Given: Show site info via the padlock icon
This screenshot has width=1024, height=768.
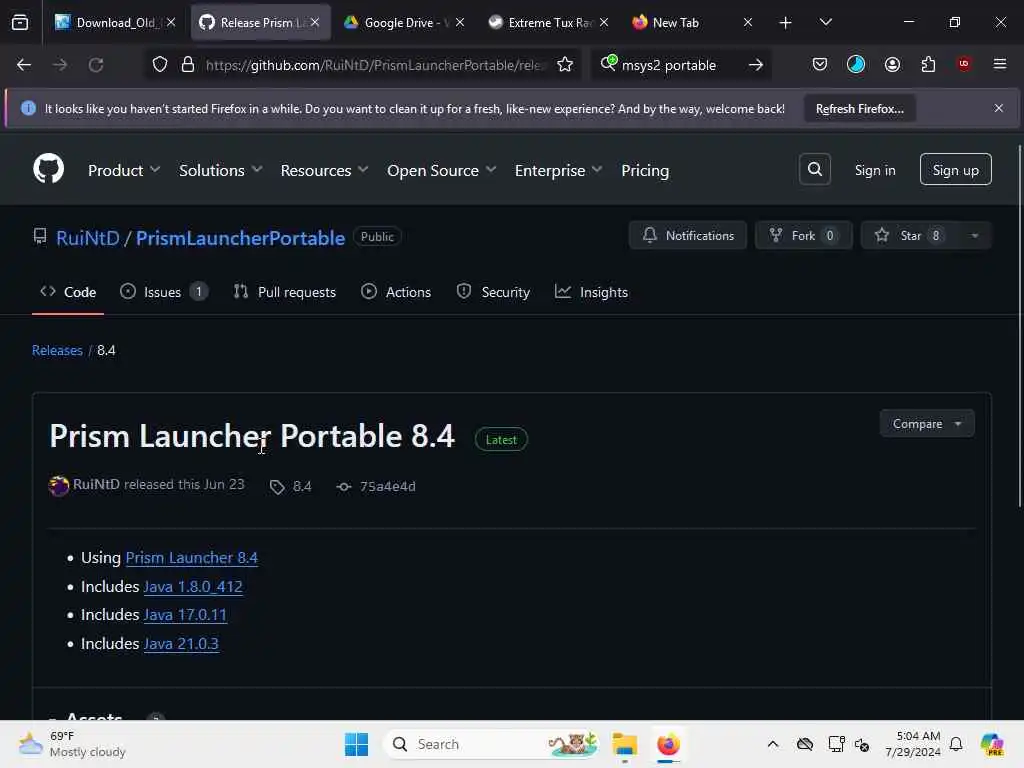Looking at the screenshot, I should point(188,65).
